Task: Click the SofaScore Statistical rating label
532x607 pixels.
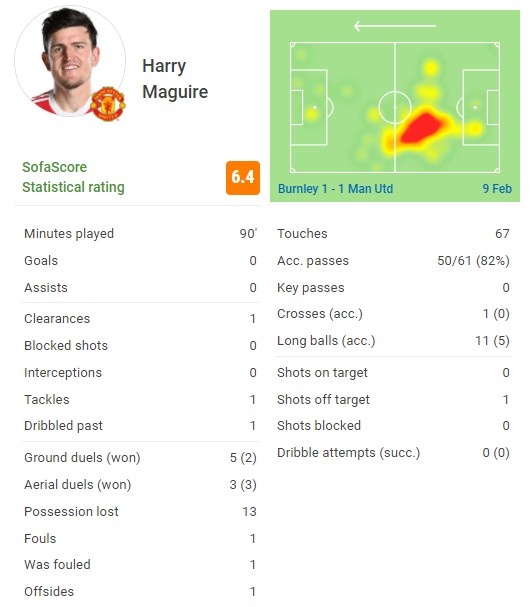Action: click(x=73, y=177)
